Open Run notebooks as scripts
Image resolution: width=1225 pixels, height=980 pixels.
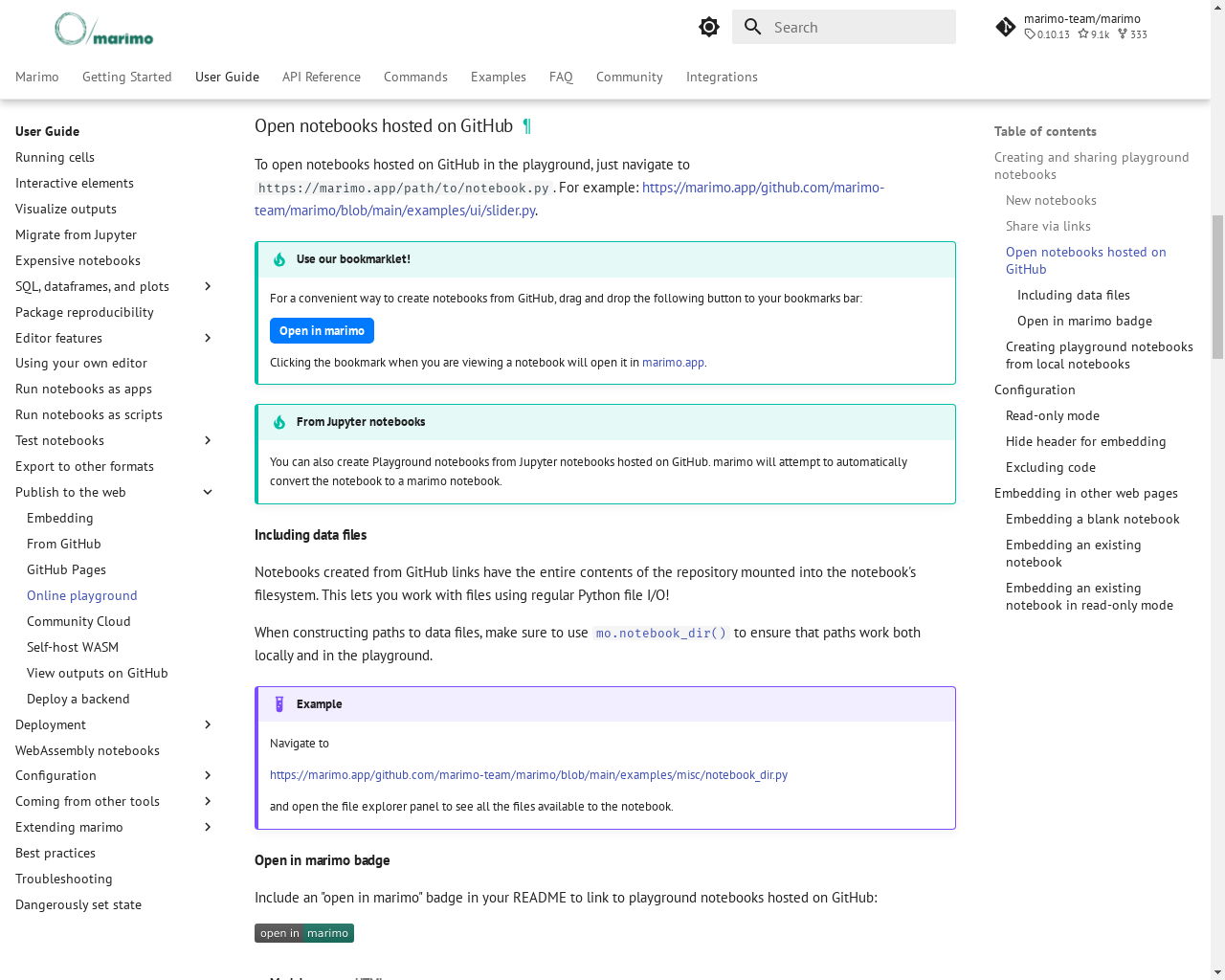point(89,414)
